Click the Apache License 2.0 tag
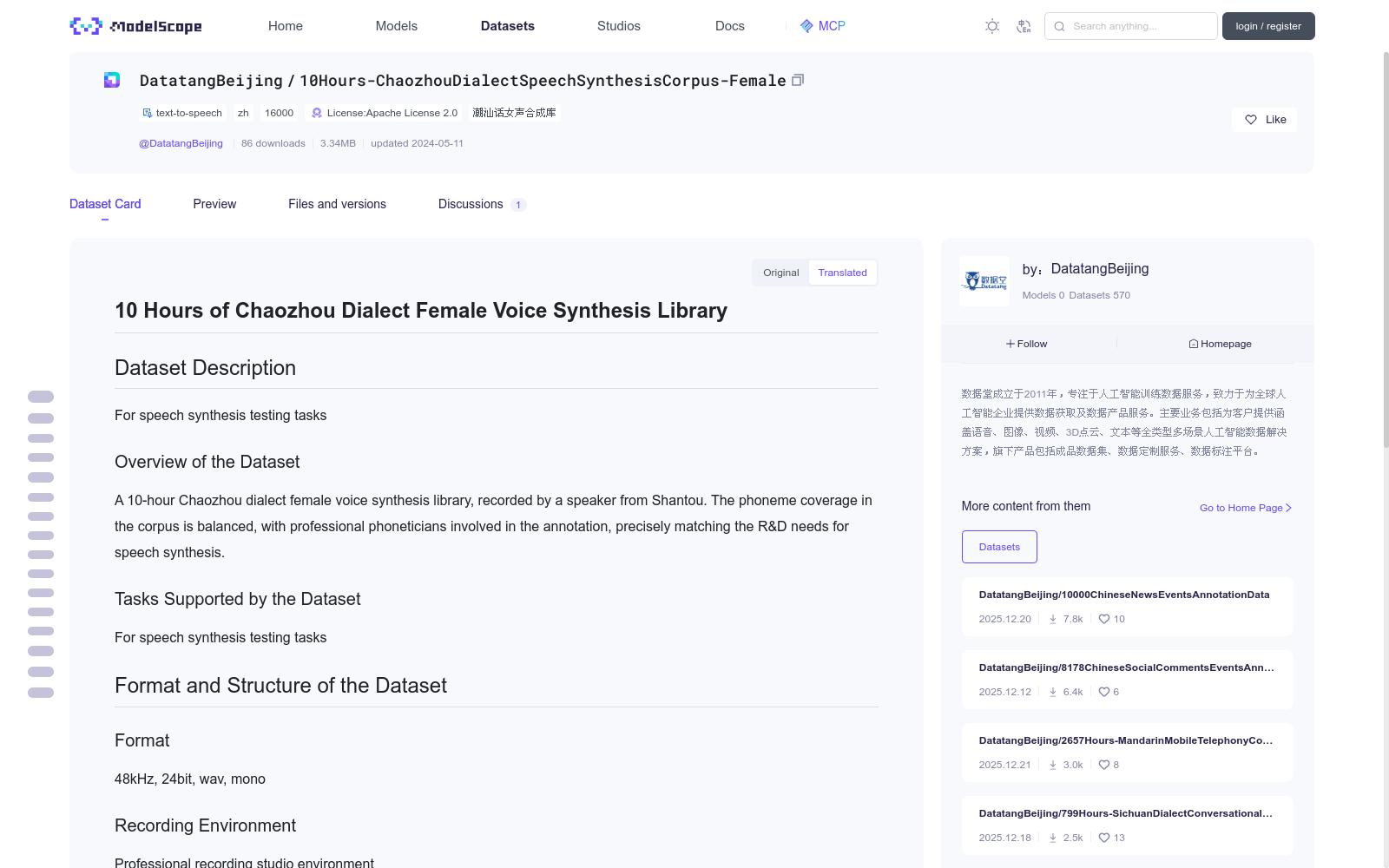This screenshot has height=868, width=1389. (x=385, y=113)
